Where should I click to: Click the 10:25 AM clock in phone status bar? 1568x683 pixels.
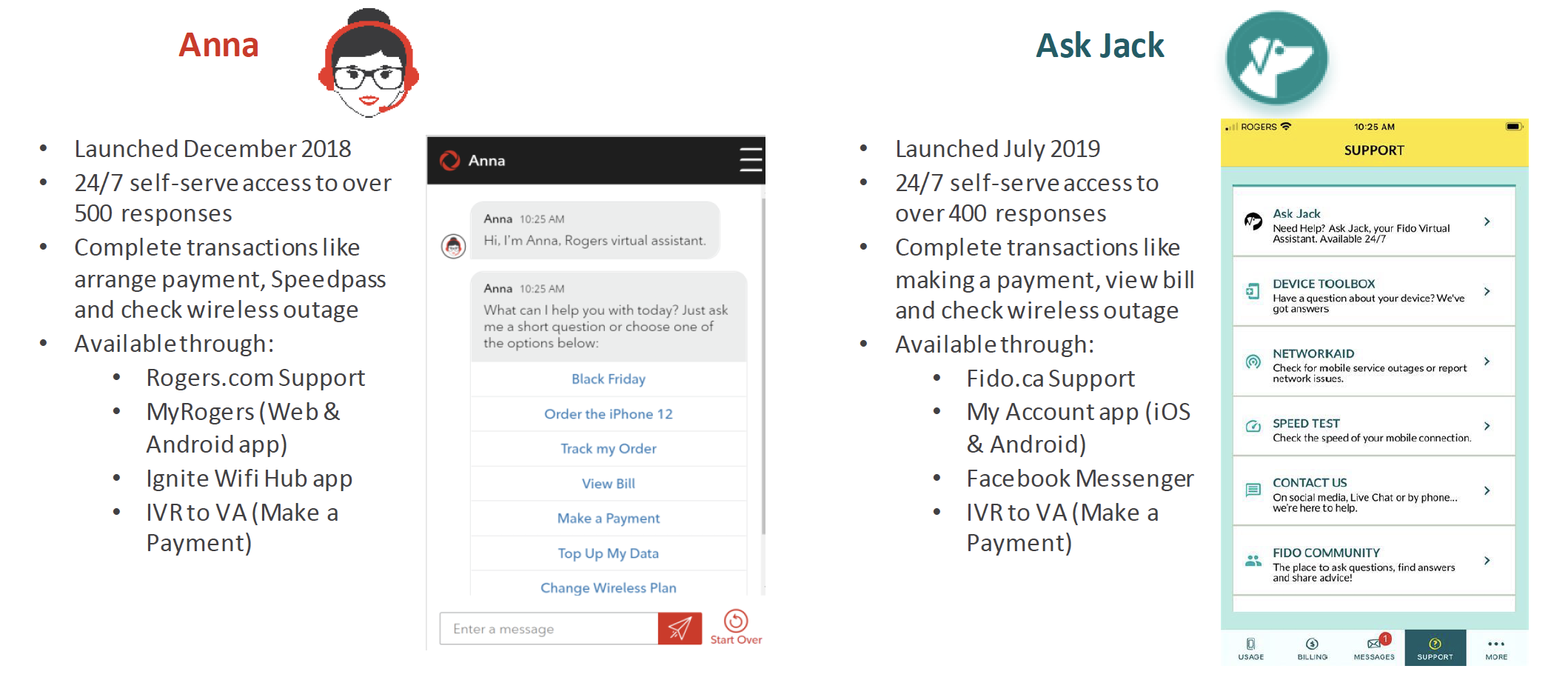[x=1374, y=127]
